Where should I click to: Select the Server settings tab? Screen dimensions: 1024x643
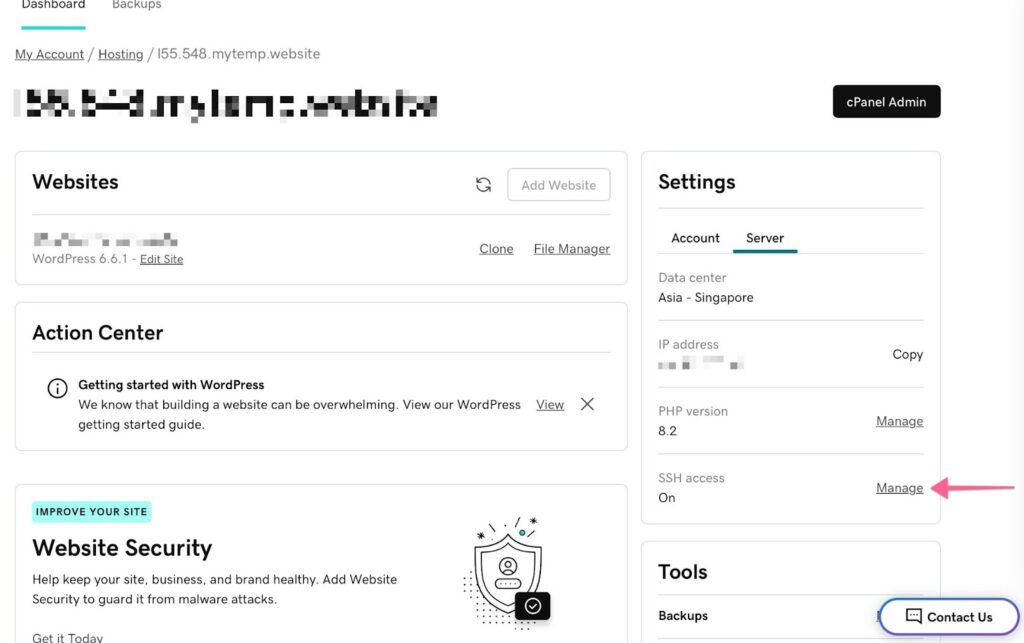pyautogui.click(x=765, y=238)
